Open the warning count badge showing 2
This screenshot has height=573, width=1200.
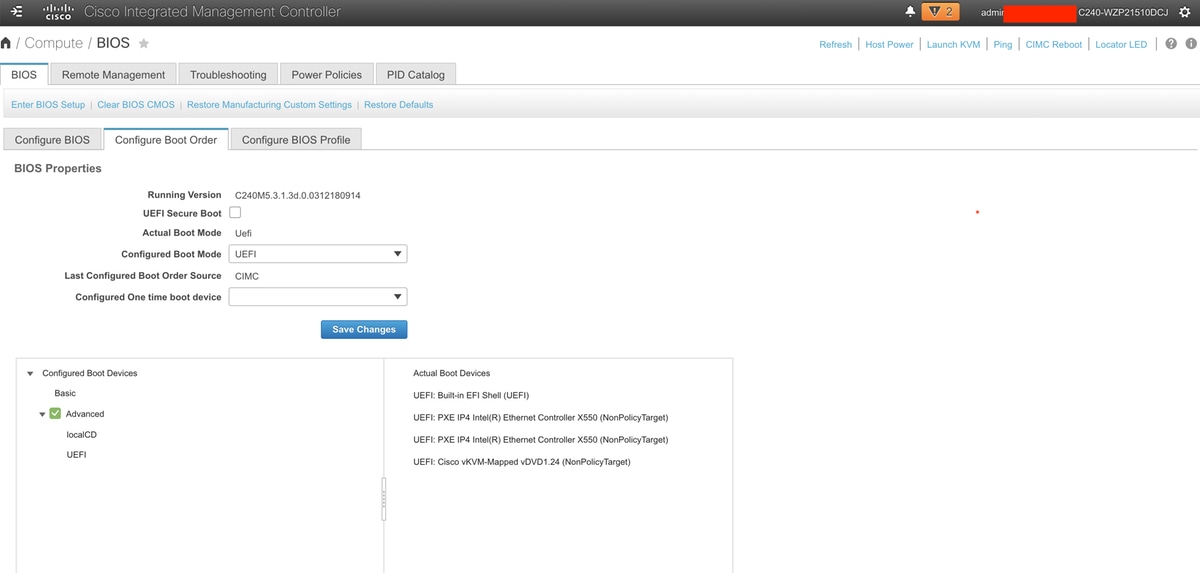(x=939, y=12)
